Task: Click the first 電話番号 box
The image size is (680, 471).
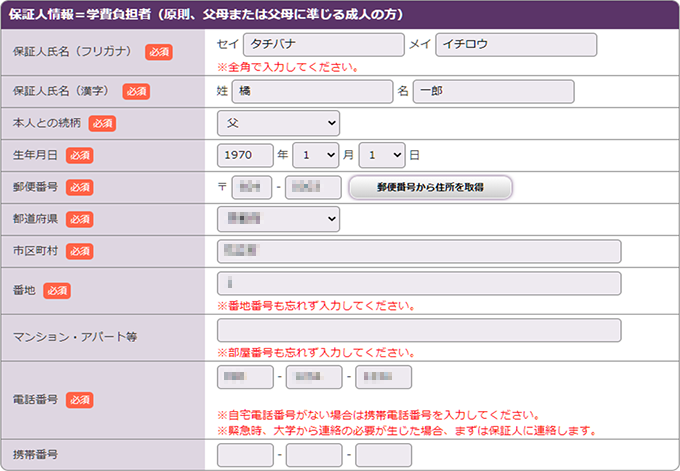Action: [245, 377]
